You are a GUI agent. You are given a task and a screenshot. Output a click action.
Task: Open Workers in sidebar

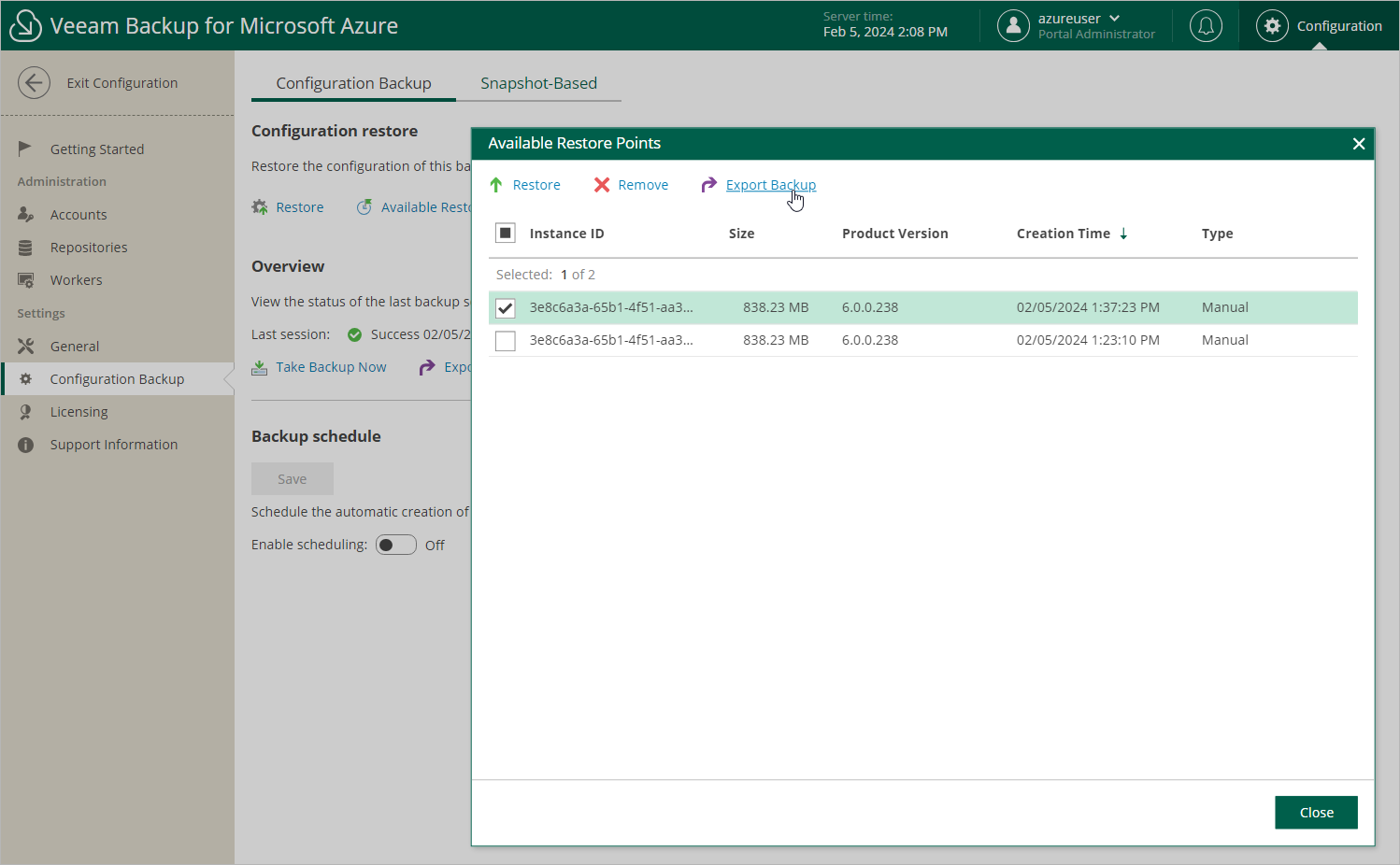click(x=77, y=280)
